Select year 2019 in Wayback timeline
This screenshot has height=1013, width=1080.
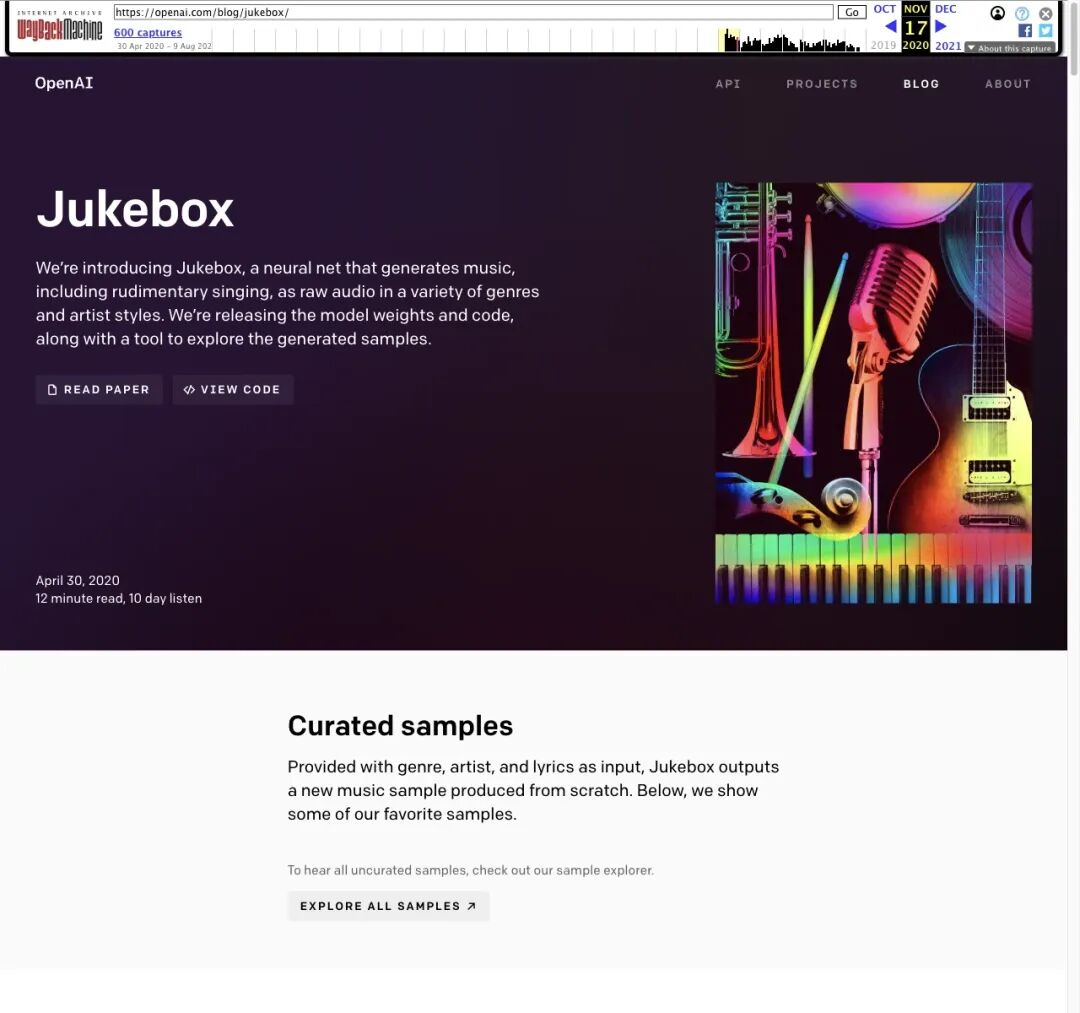coord(883,45)
